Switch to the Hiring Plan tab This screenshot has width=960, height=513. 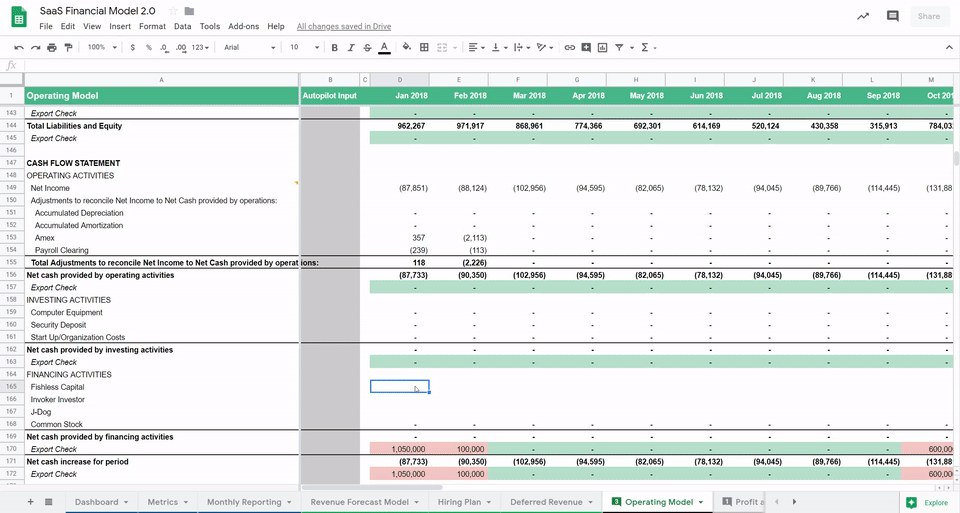pyautogui.click(x=458, y=502)
